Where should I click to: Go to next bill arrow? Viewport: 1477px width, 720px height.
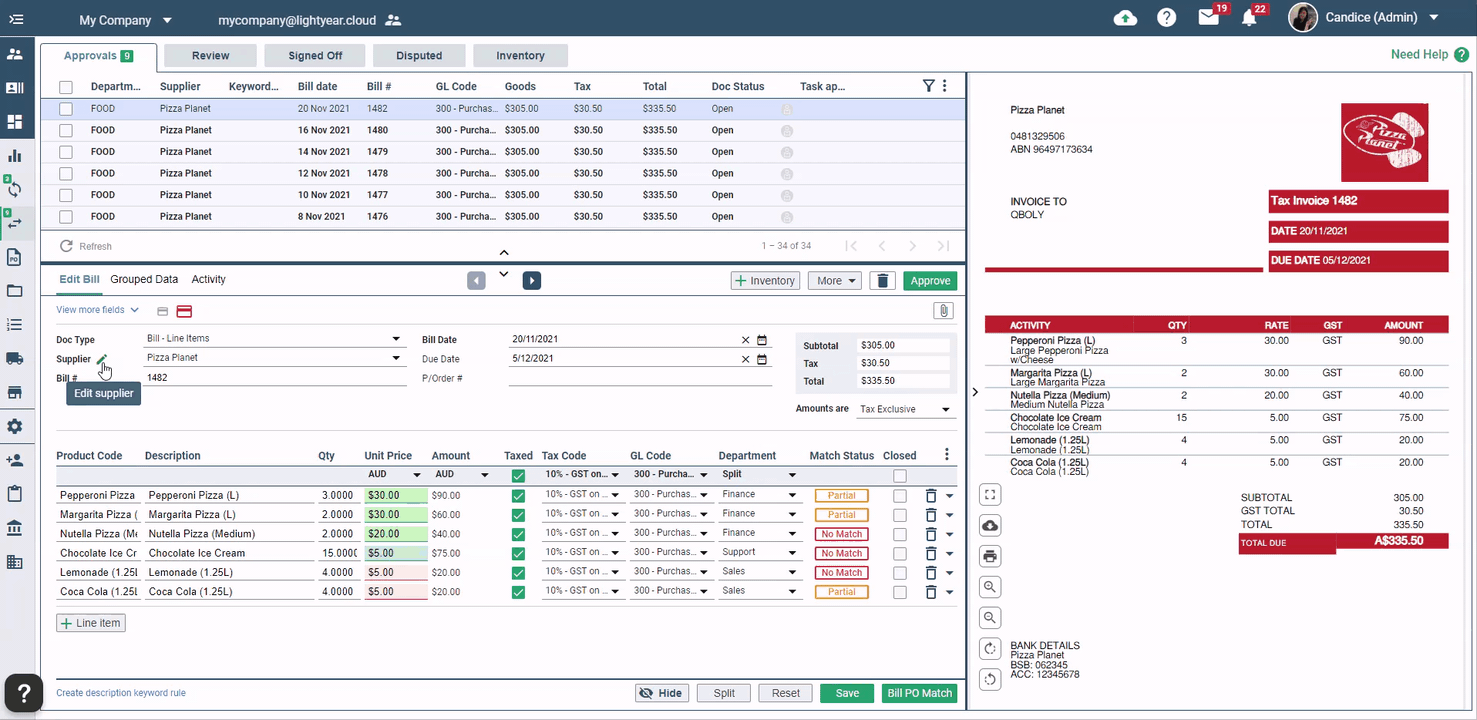(x=532, y=281)
